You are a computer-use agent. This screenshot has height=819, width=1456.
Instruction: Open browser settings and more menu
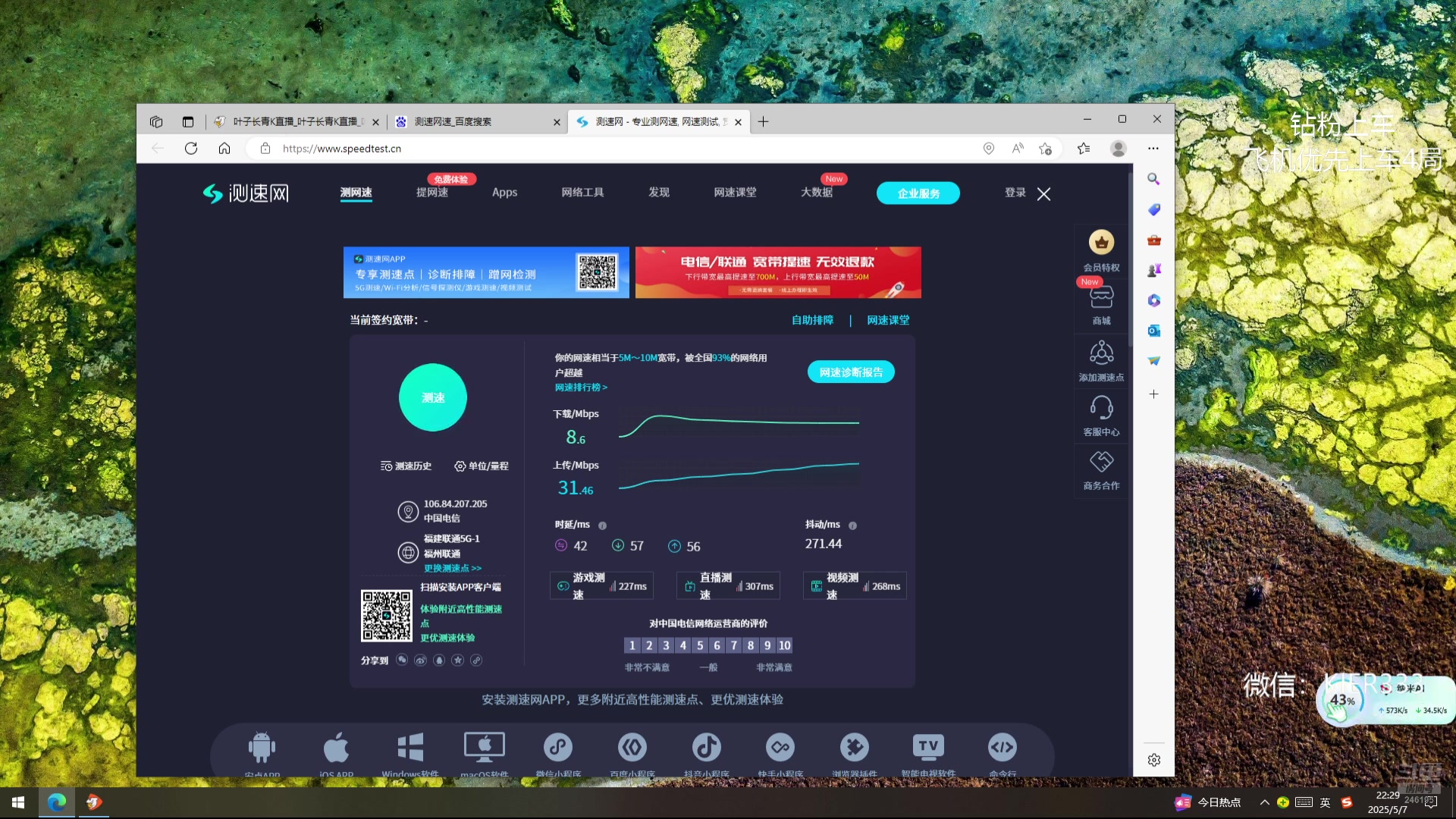coord(1153,149)
